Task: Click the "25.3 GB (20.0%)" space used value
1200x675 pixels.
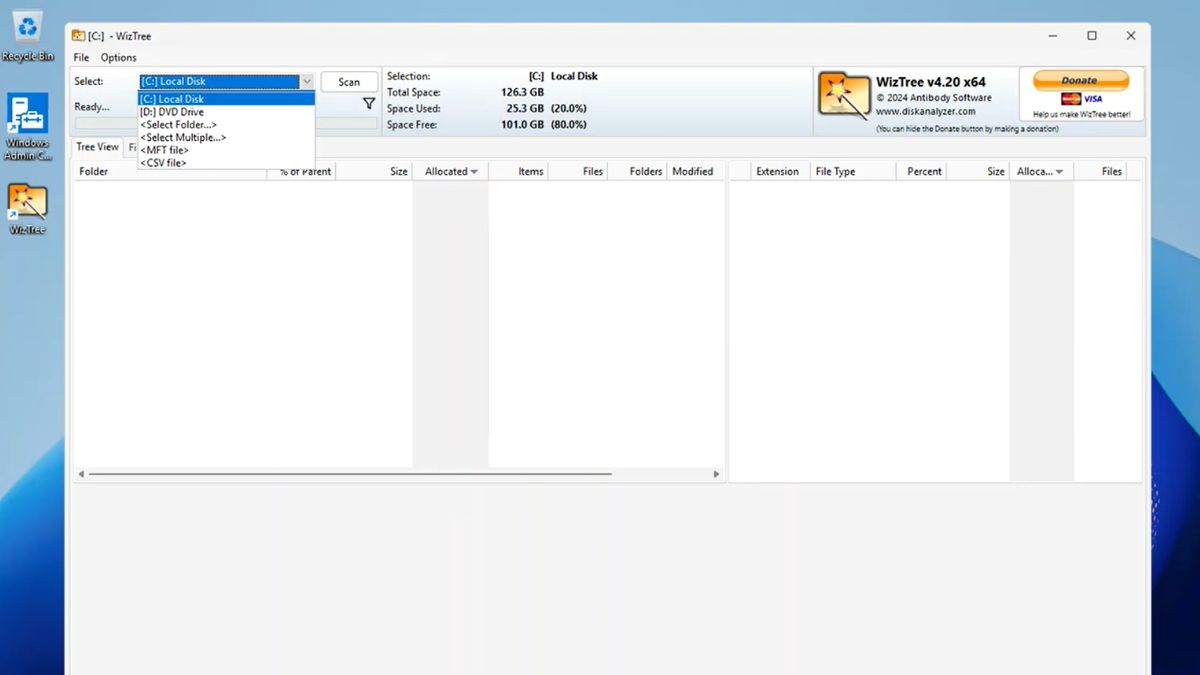Action: (546, 108)
